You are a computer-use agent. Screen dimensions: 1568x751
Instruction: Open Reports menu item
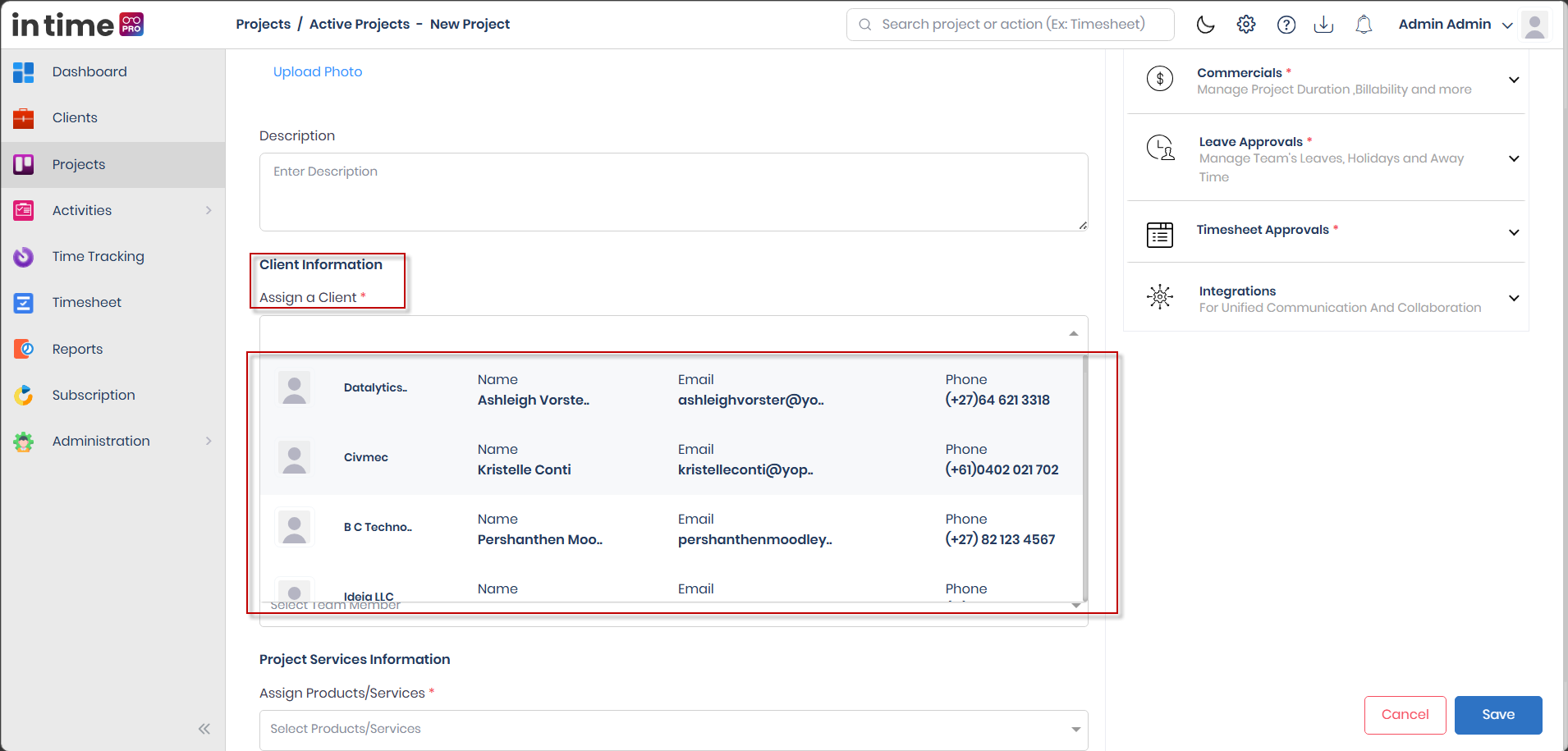[78, 349]
